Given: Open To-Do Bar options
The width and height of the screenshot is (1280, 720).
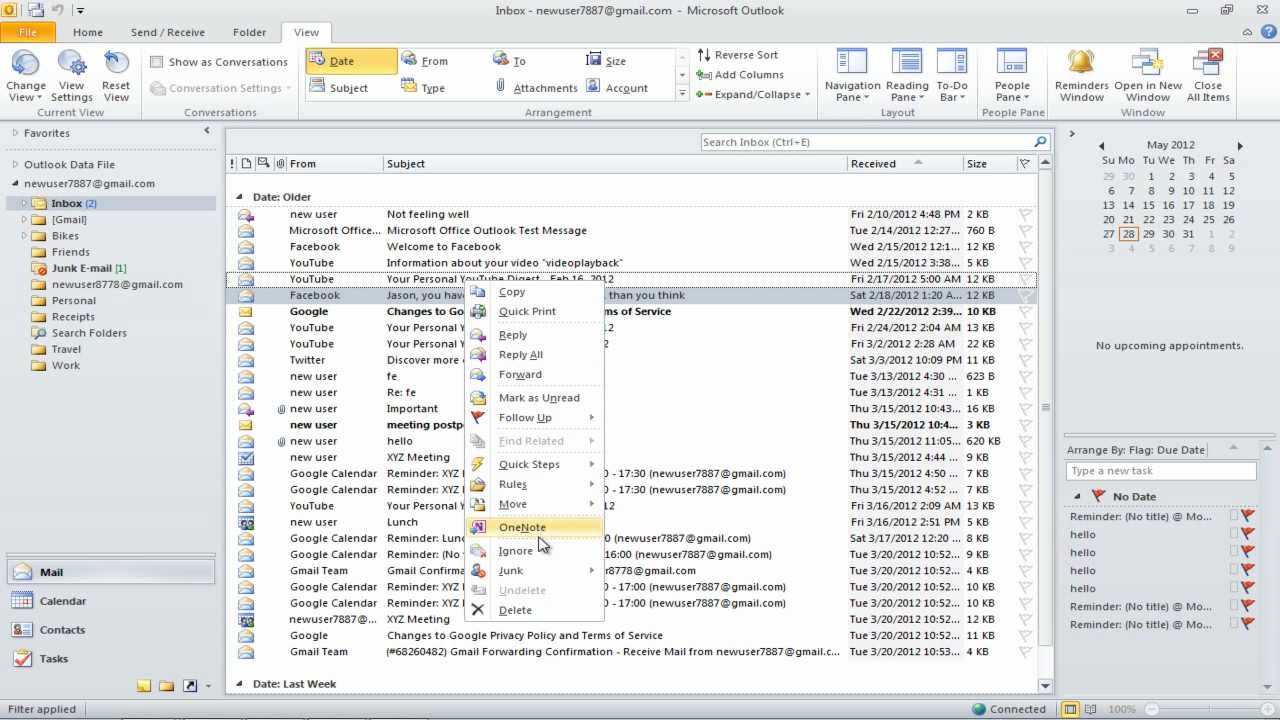Looking at the screenshot, I should pos(951,76).
